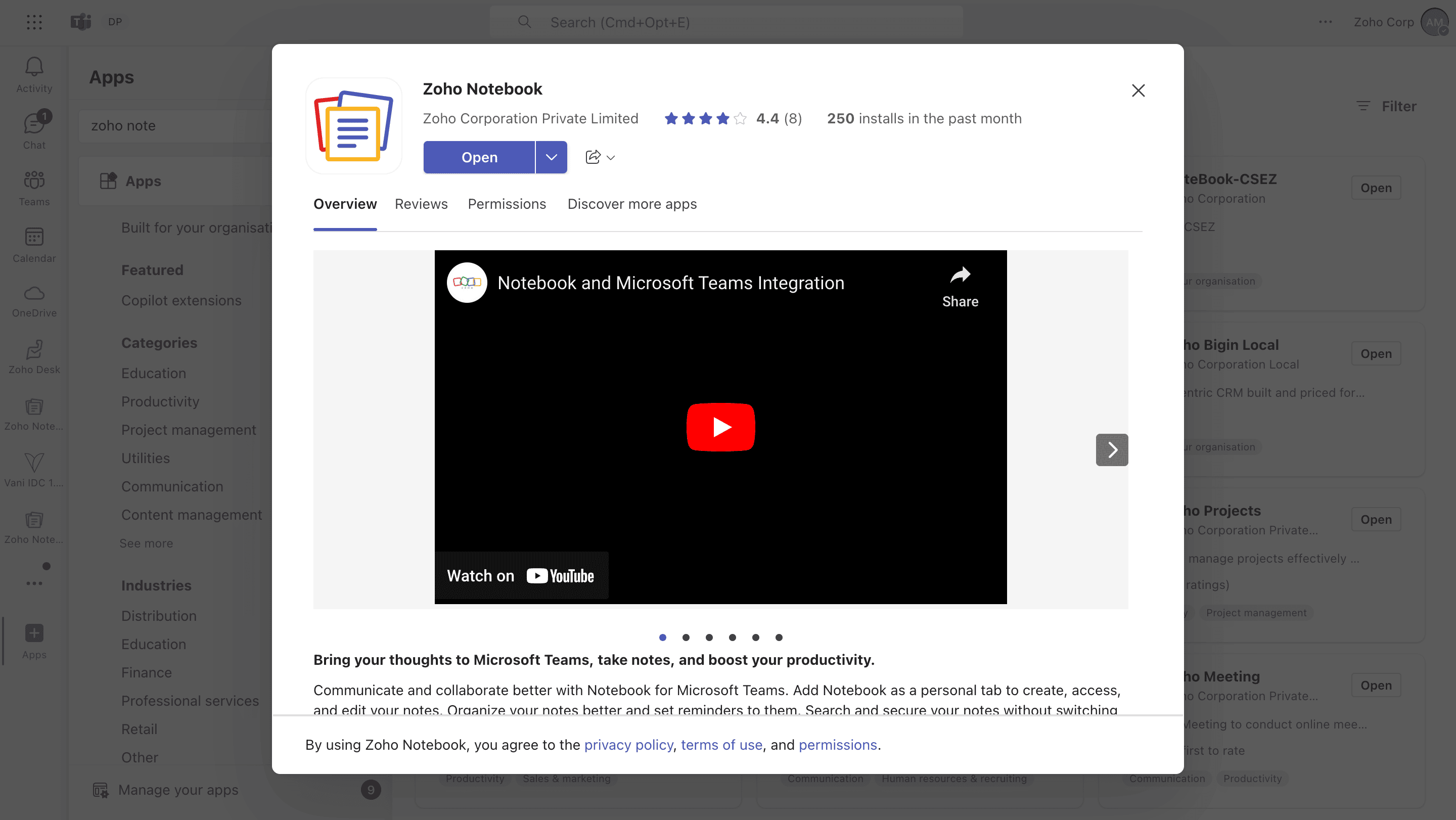Expand the Open button dropdown arrow
This screenshot has height=820, width=1456.
tap(551, 157)
